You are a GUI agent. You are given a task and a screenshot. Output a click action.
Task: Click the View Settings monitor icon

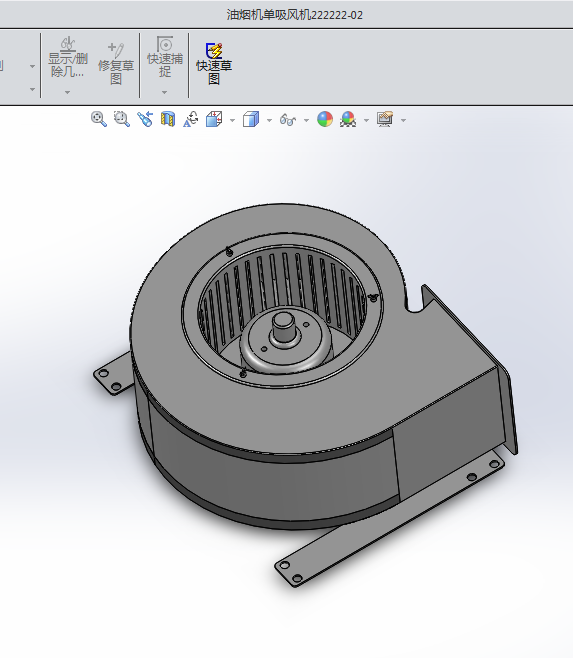[385, 119]
